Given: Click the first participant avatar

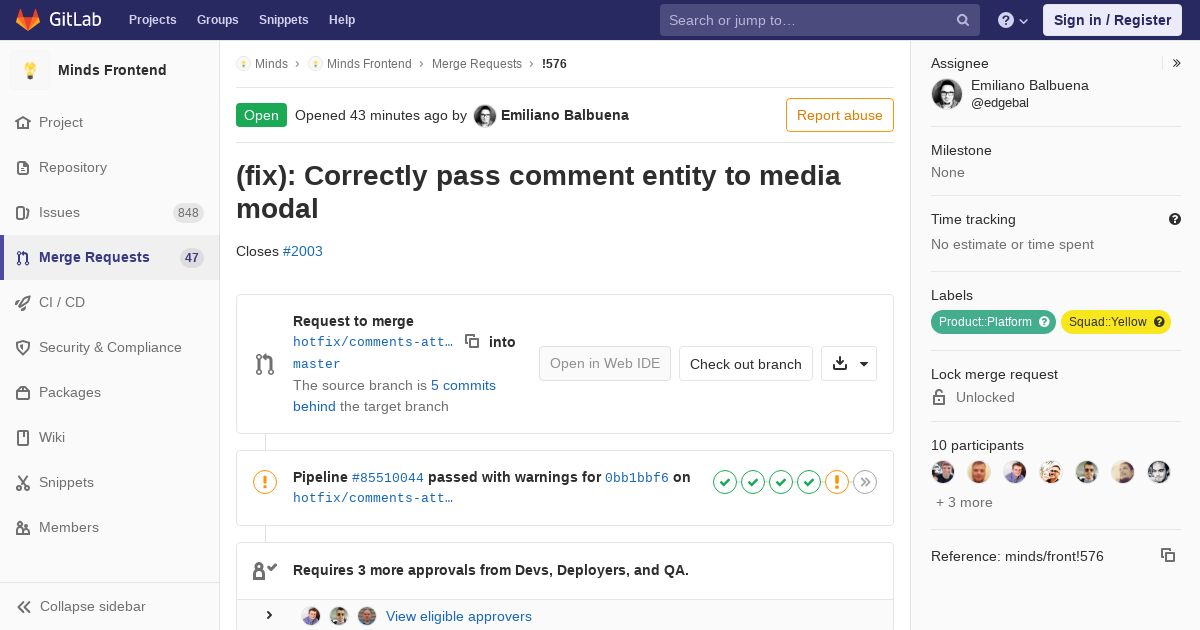Looking at the screenshot, I should (x=943, y=472).
